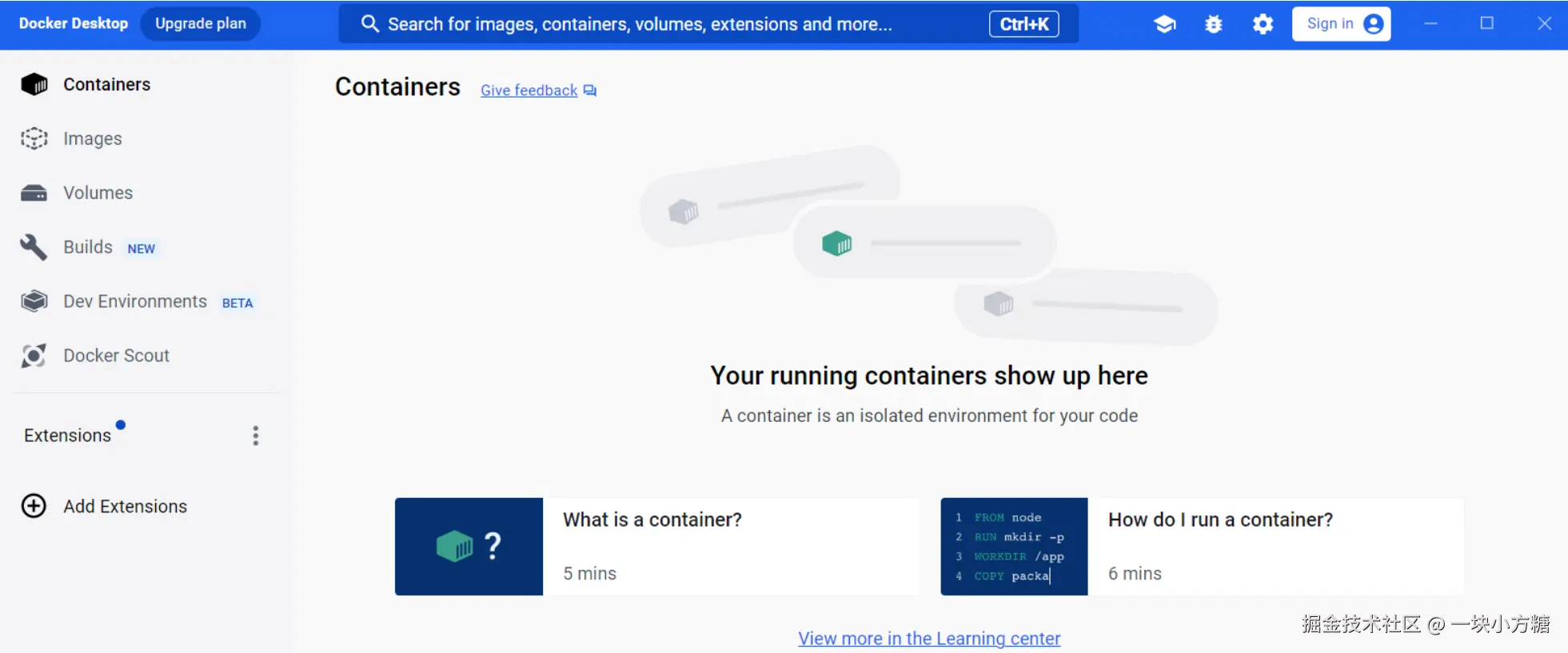Open the Learning center graduation cap icon
The height and width of the screenshot is (653, 1568).
click(x=1164, y=24)
